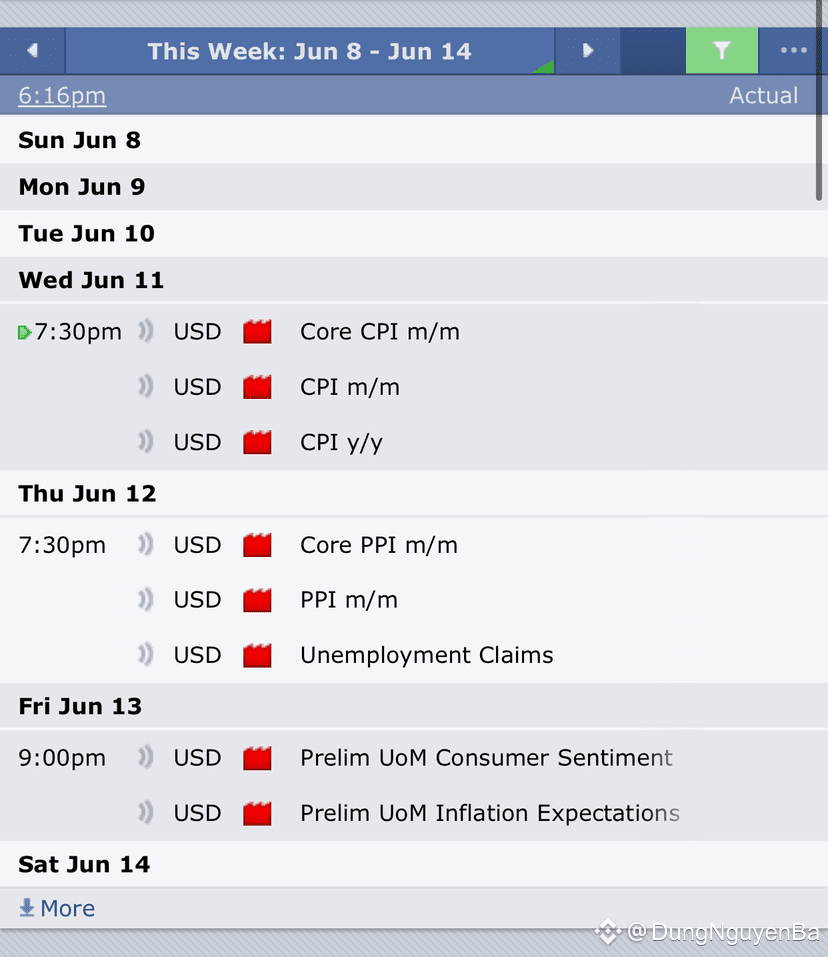The height and width of the screenshot is (957, 828).
Task: Click the sound icon beside Core PPI m/m
Action: click(x=146, y=545)
